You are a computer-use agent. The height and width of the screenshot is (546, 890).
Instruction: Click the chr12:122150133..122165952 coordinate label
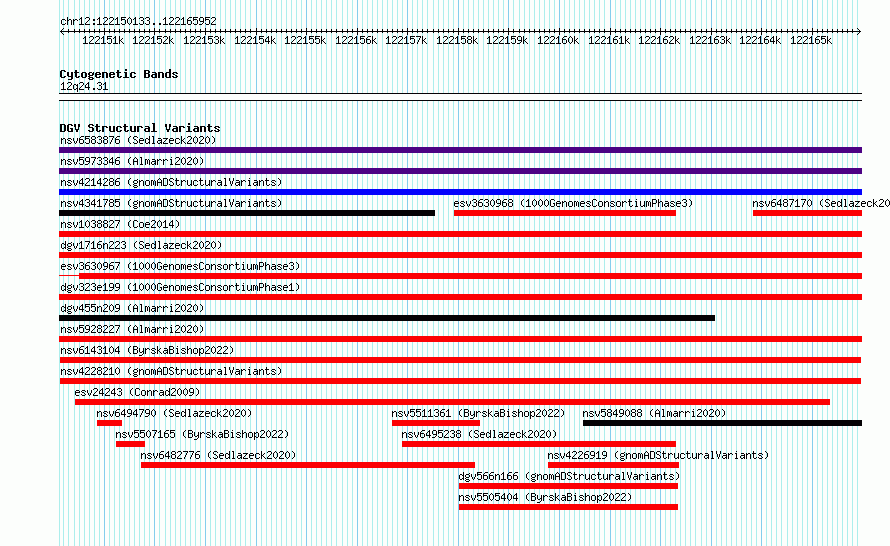coord(138,21)
